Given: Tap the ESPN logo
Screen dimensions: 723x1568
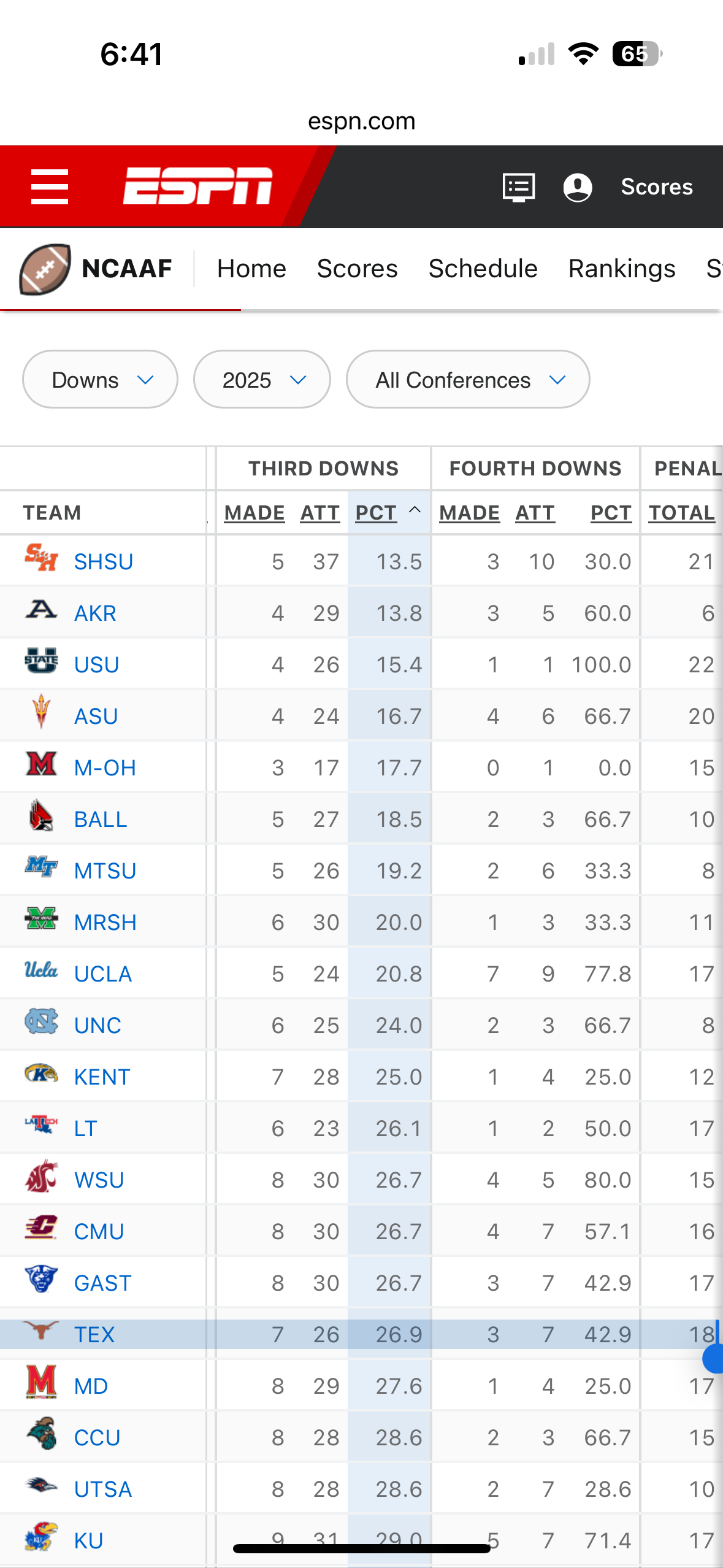Looking at the screenshot, I should point(197,186).
